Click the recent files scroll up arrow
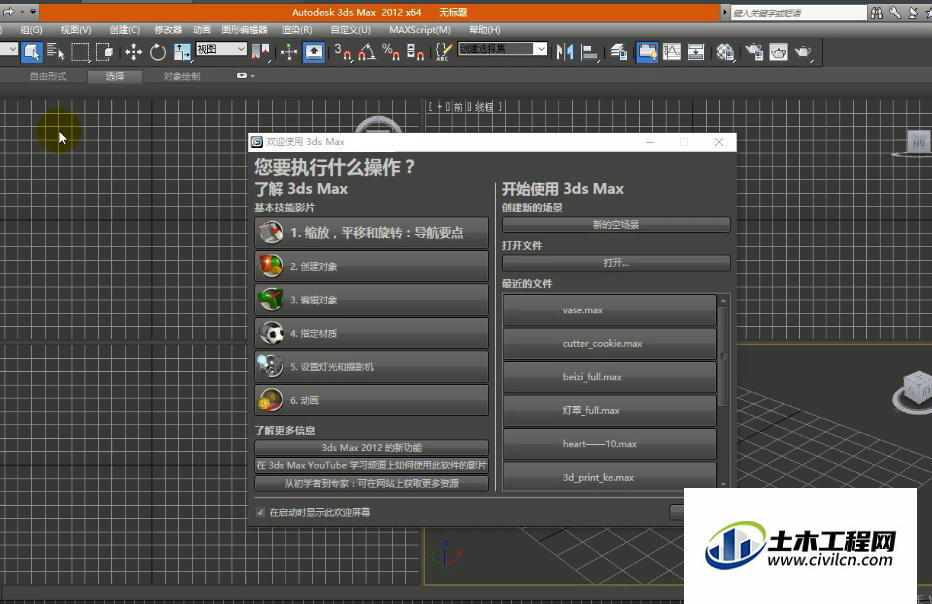Screen dimensions: 932x604 click(x=723, y=301)
